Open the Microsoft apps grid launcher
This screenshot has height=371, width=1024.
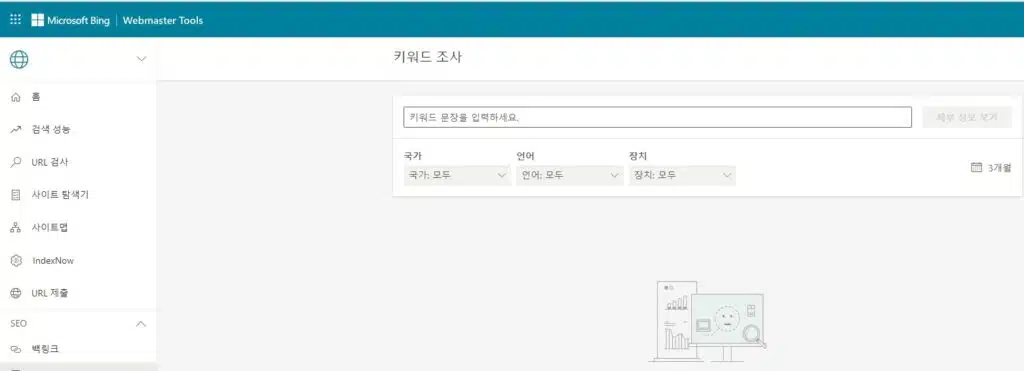coord(16,20)
